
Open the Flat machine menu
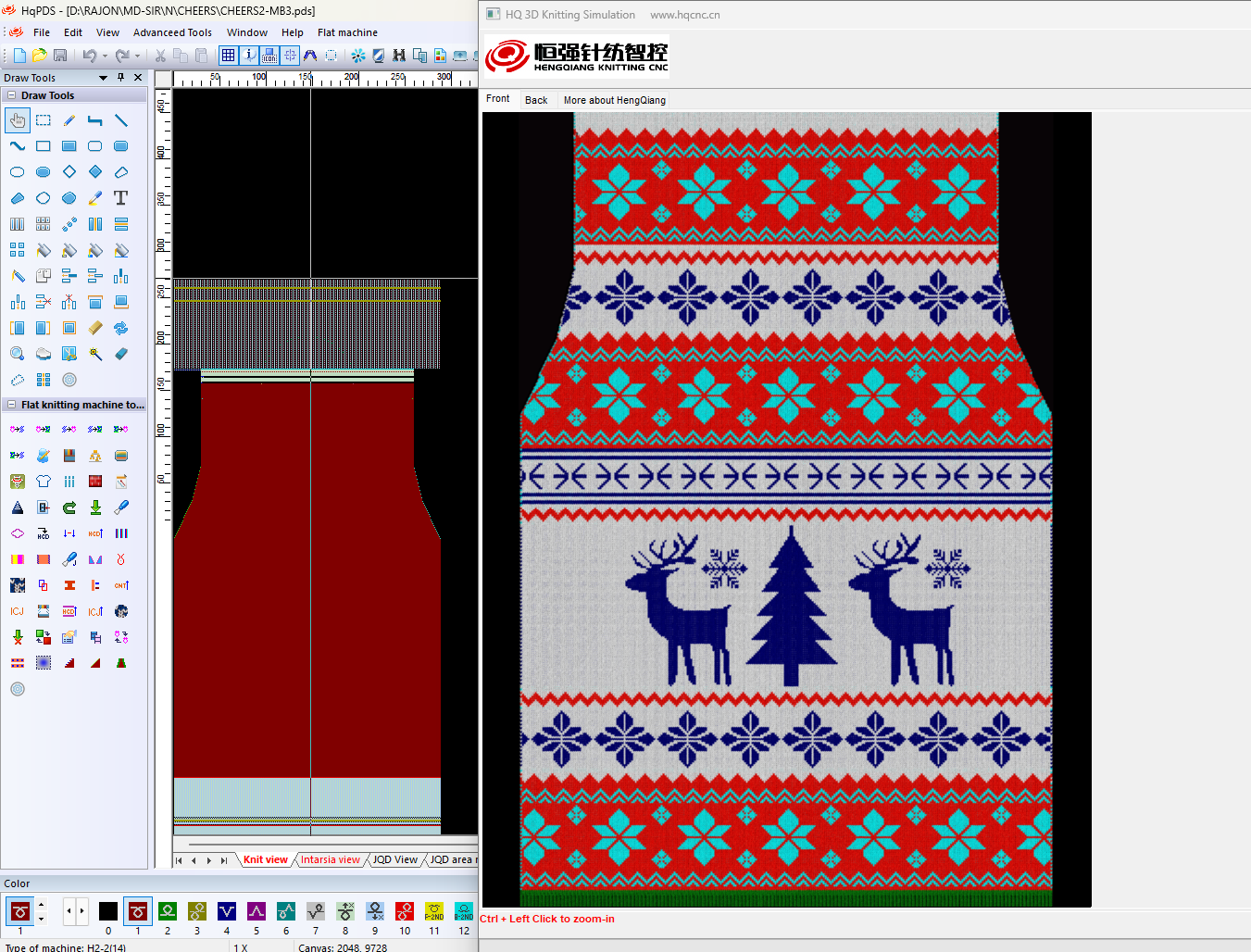click(347, 32)
